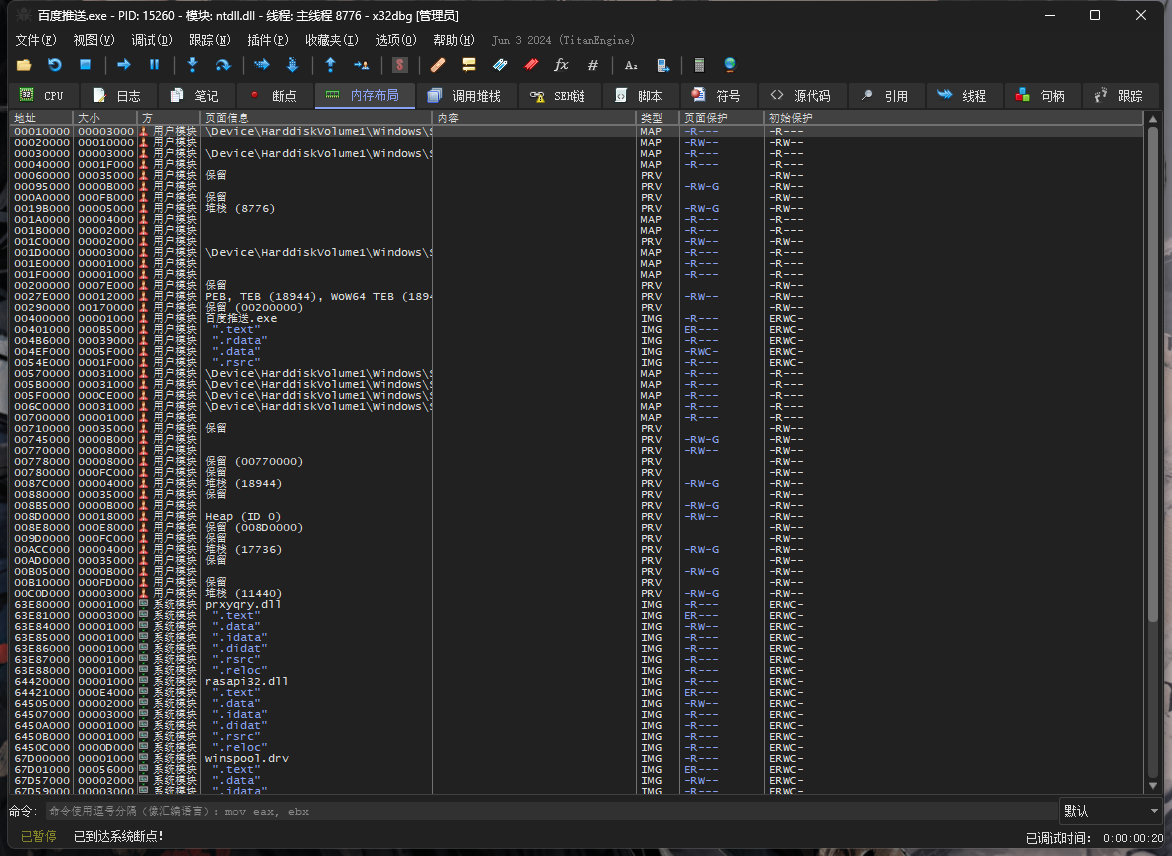Switch to the 调用堆栈 tab

(467, 96)
